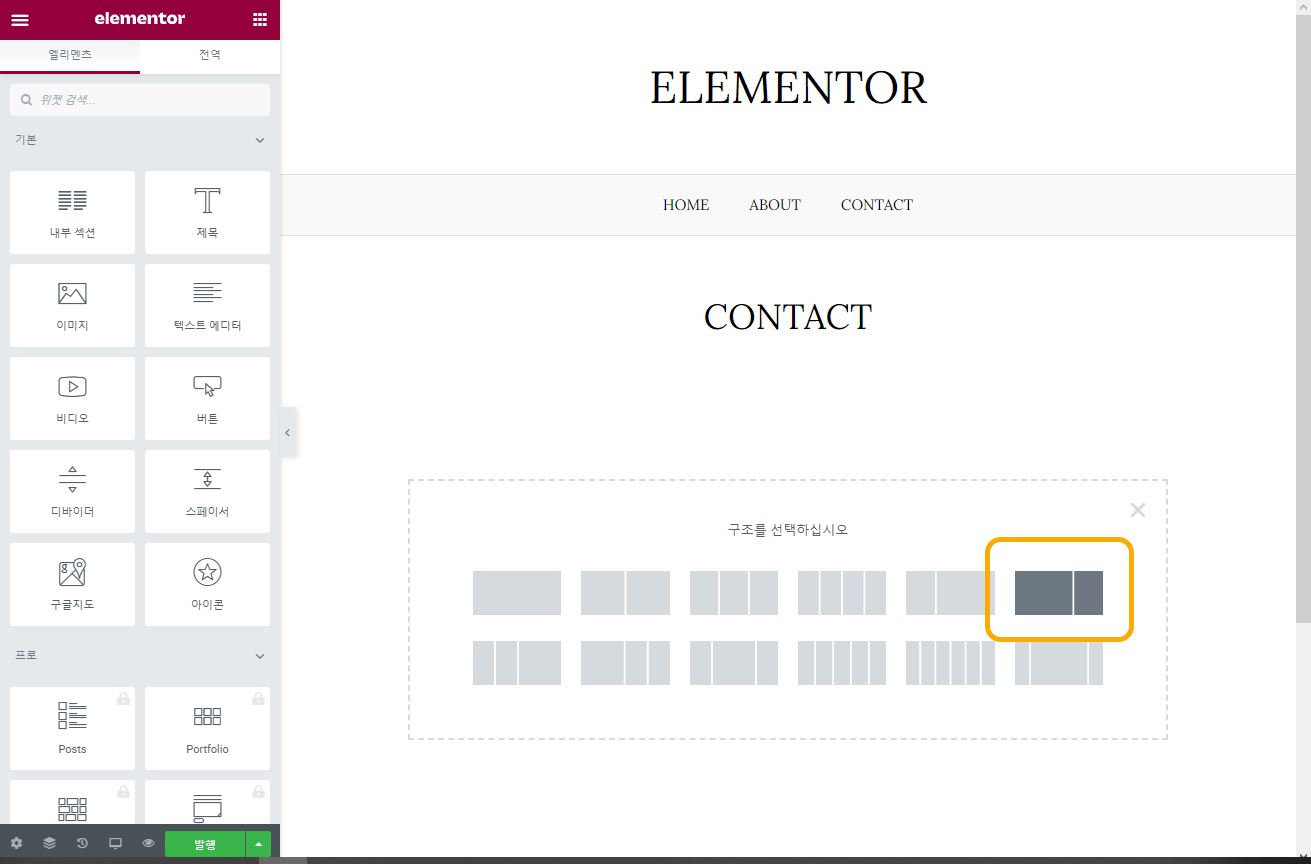Click the ELEMENTOR site title
Image resolution: width=1311 pixels, height=864 pixels.
coord(789,88)
